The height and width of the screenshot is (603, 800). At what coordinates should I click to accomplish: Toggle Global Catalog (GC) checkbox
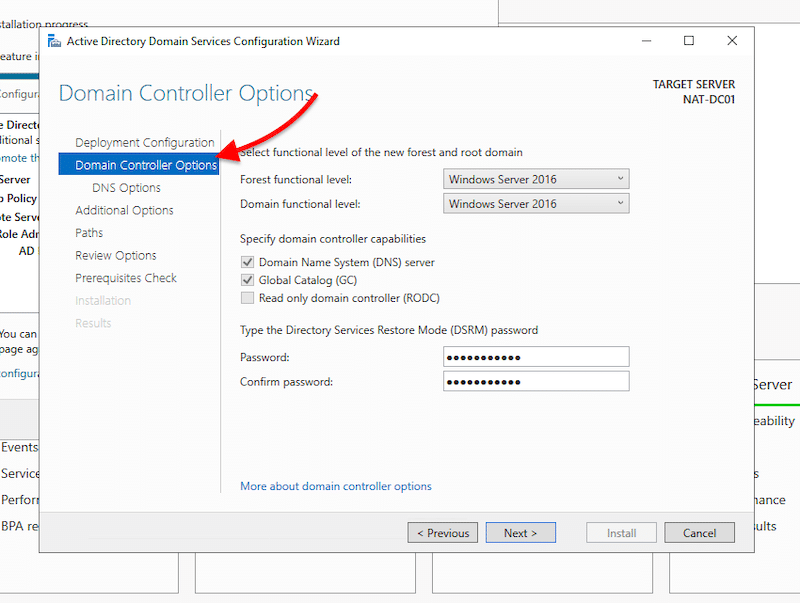click(x=247, y=280)
